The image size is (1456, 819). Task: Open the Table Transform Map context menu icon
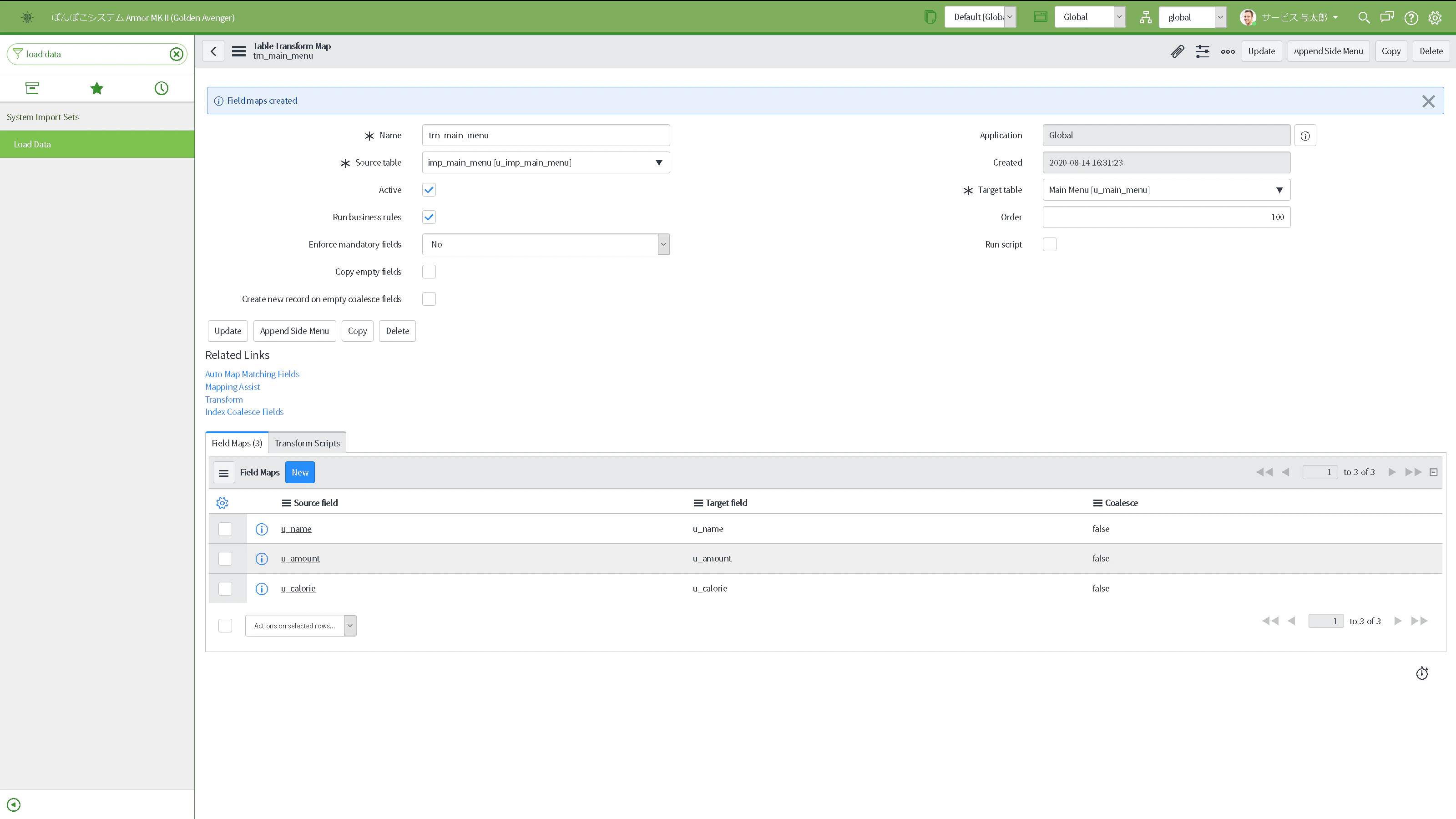click(x=238, y=51)
